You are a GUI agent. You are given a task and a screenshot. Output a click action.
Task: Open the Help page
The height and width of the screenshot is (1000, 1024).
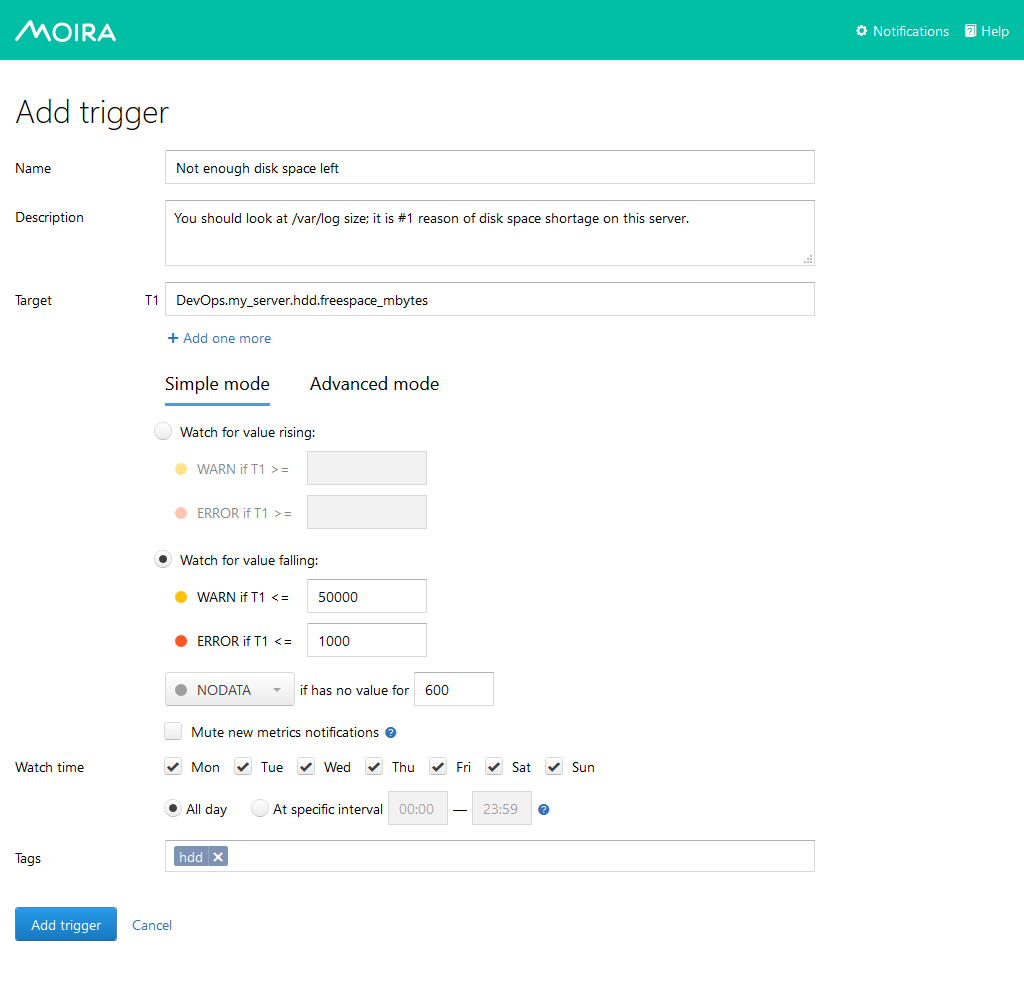pos(986,31)
